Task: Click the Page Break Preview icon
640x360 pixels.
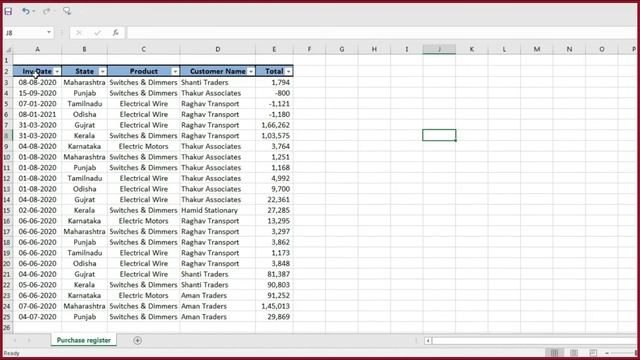Action: click(x=593, y=353)
